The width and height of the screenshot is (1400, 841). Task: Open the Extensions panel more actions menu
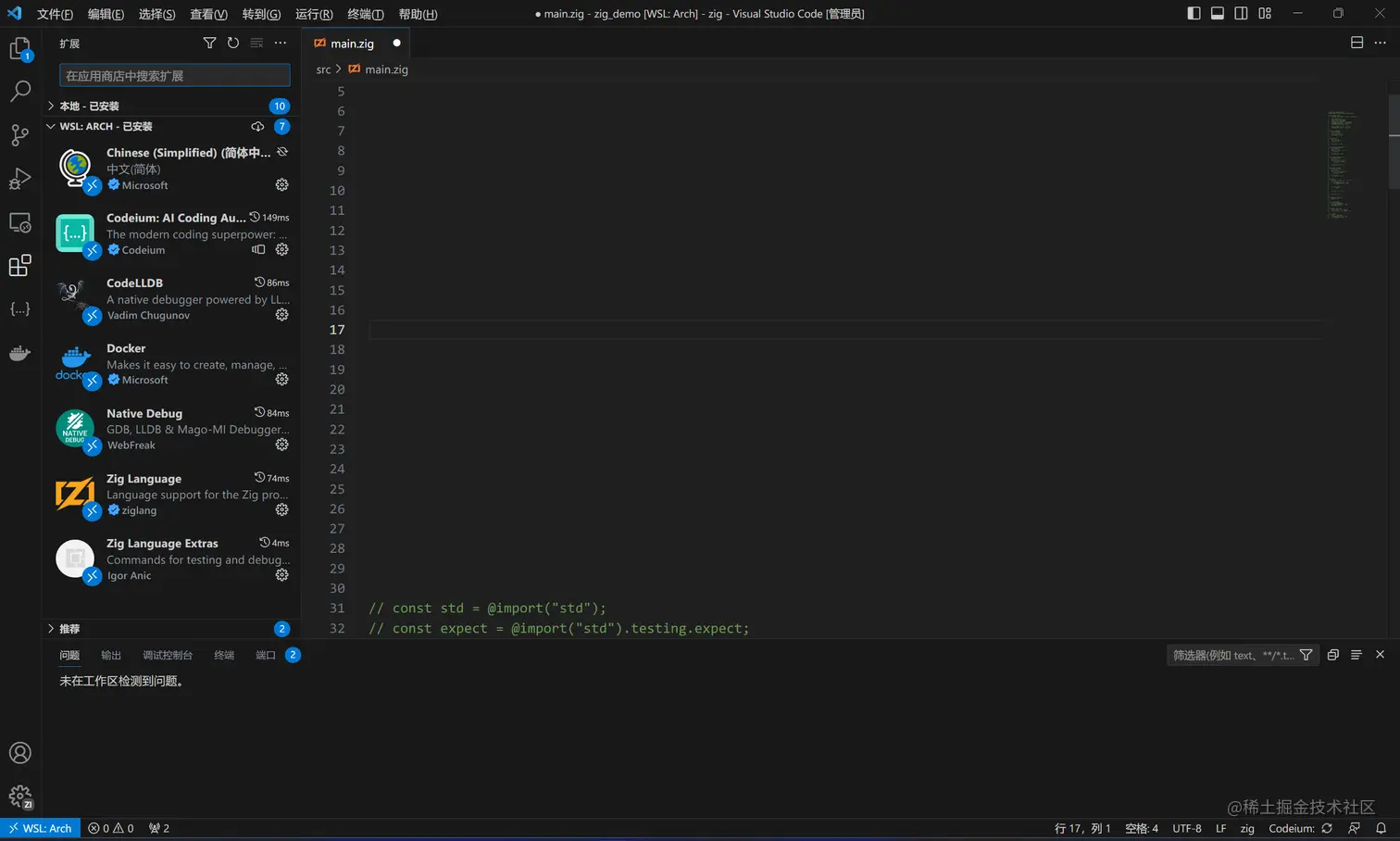click(281, 44)
